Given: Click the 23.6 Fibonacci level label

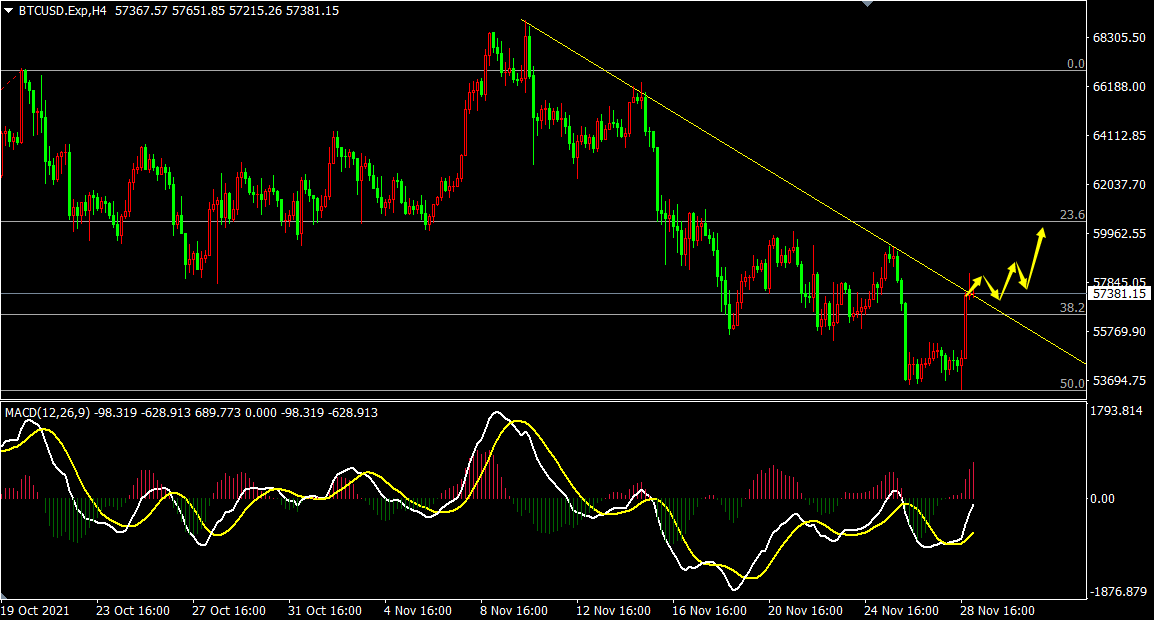Looking at the screenshot, I should tap(1072, 215).
